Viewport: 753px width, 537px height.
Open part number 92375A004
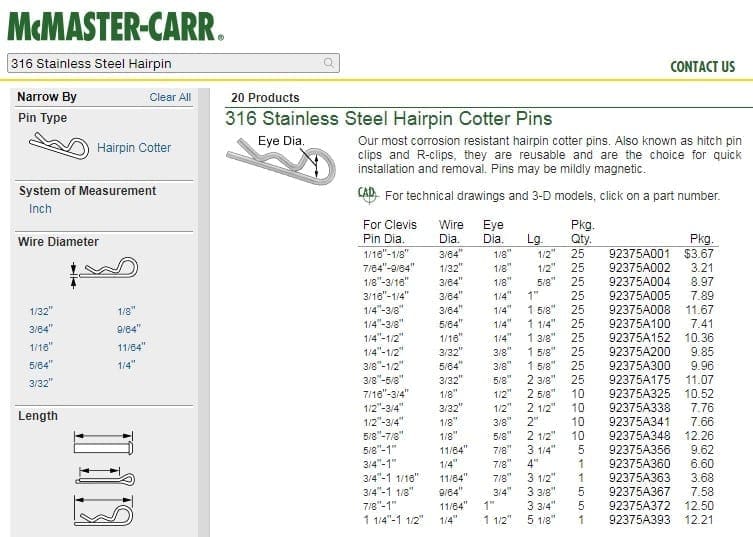[x=639, y=281]
